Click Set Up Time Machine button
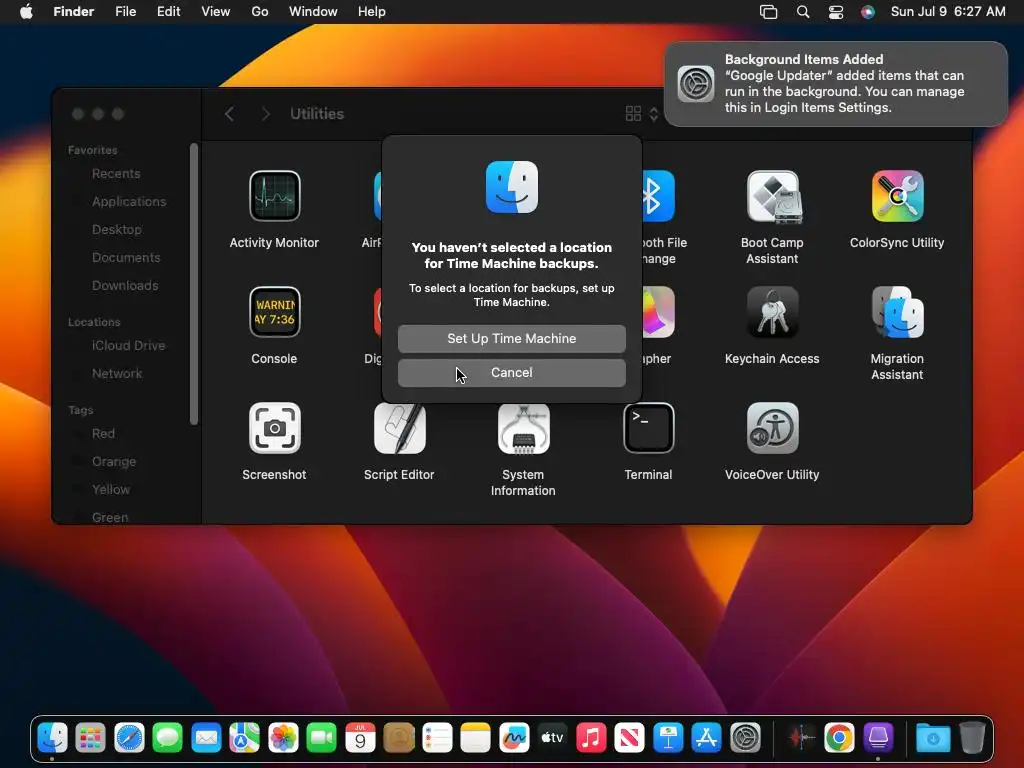Screen dimensions: 1024x768 point(511,338)
